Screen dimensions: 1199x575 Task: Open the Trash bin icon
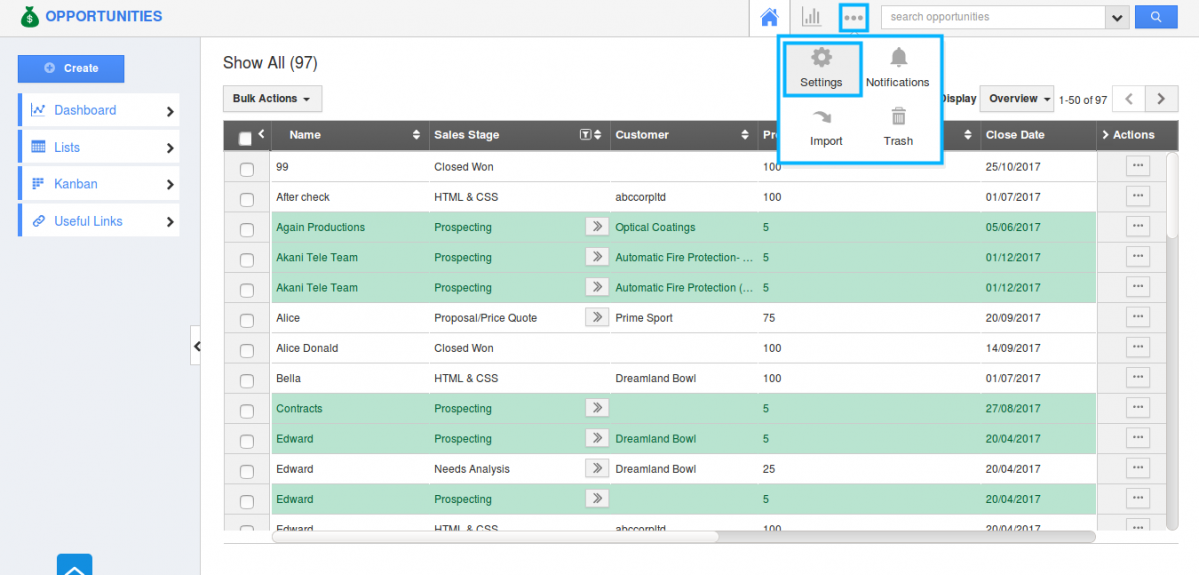[898, 127]
